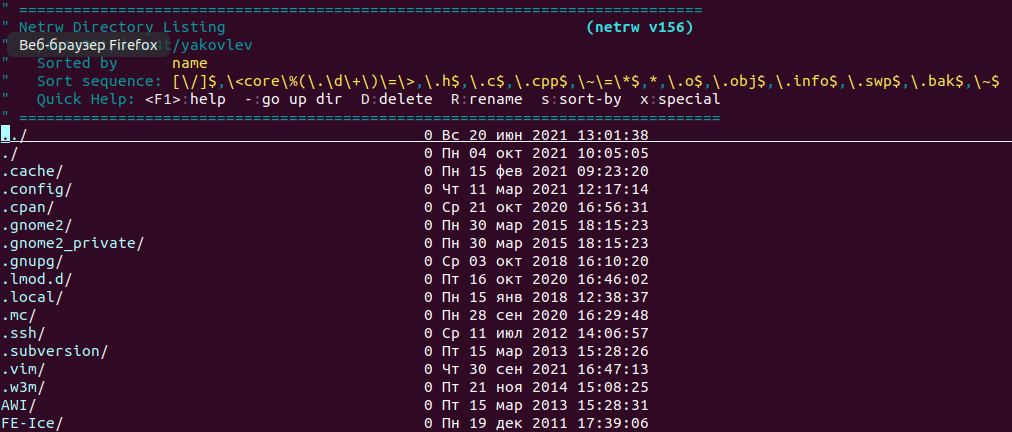
Task: Click the timestamp "15 мар 2013 15:28:31"
Action: pyautogui.click(x=558, y=406)
